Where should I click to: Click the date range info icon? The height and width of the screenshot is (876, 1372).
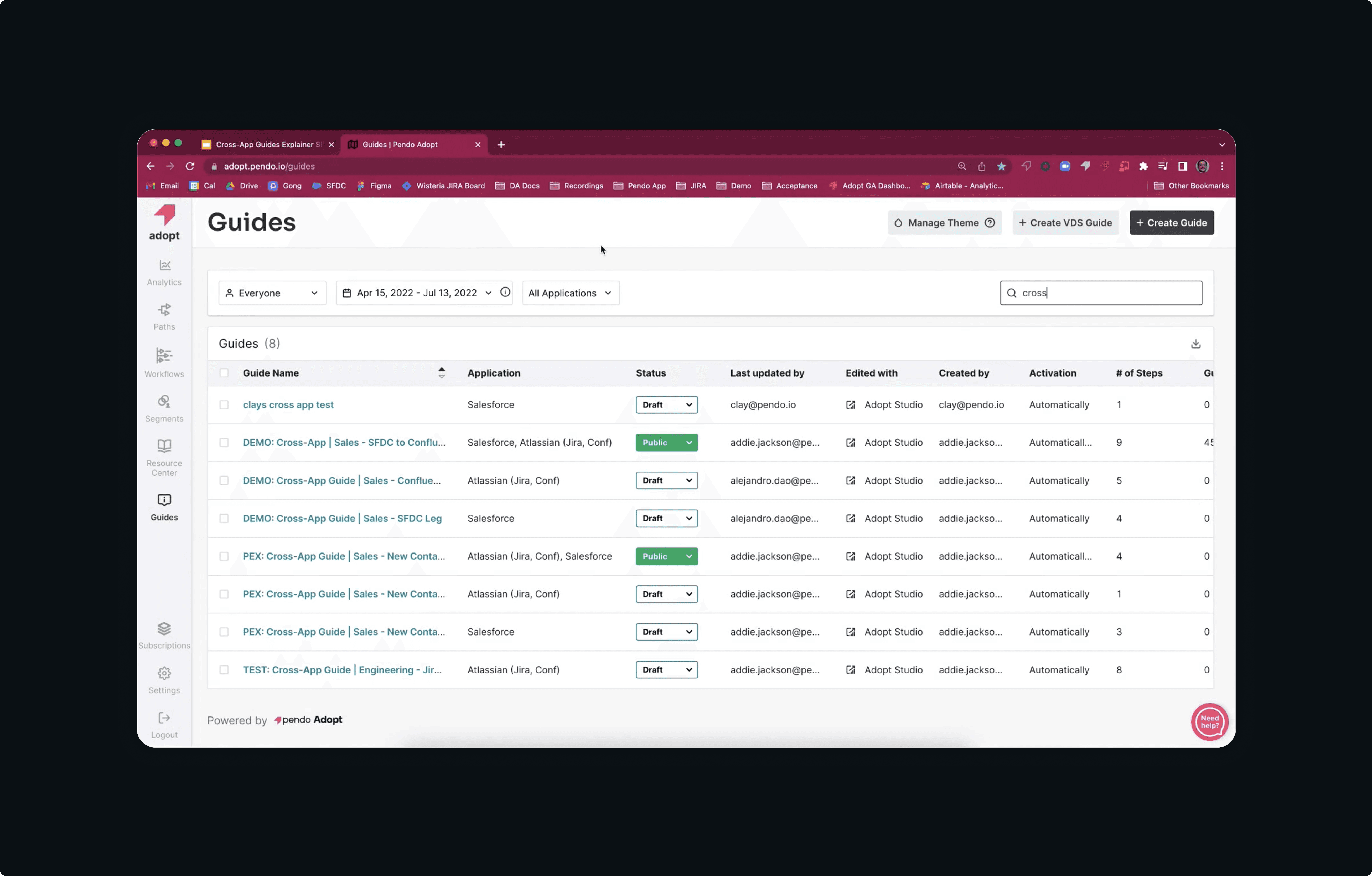pyautogui.click(x=505, y=292)
